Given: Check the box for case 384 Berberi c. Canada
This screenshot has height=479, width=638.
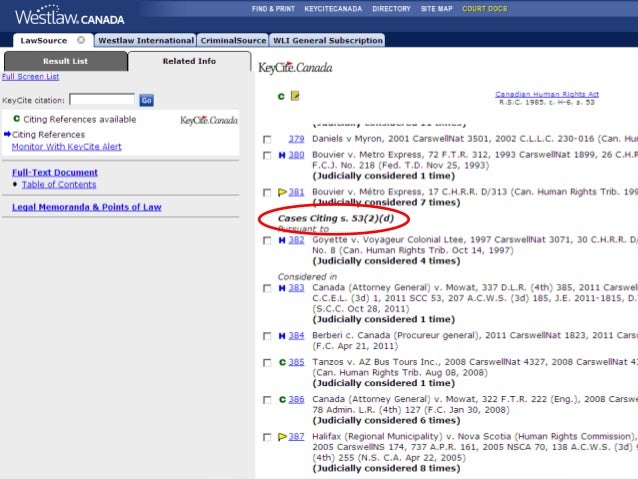Looking at the screenshot, I should point(267,336).
